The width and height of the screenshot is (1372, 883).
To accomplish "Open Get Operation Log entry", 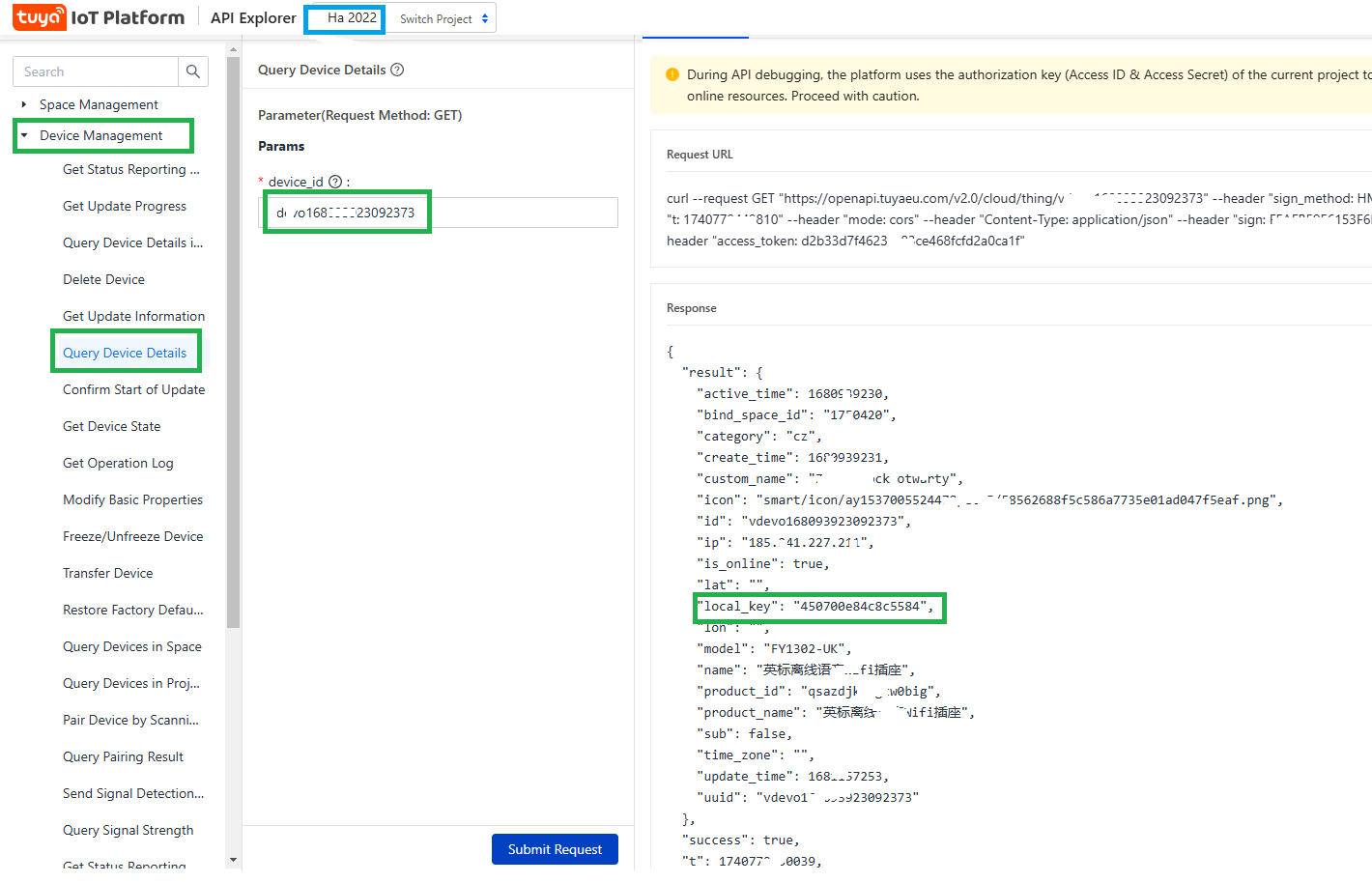I will [118, 463].
